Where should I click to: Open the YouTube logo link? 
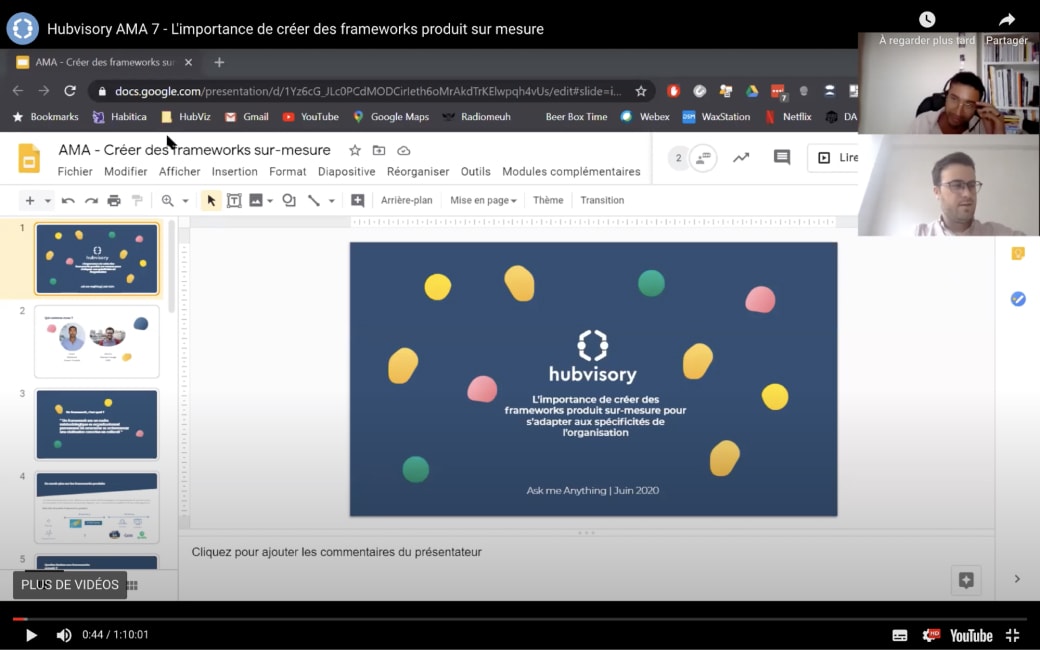(971, 635)
